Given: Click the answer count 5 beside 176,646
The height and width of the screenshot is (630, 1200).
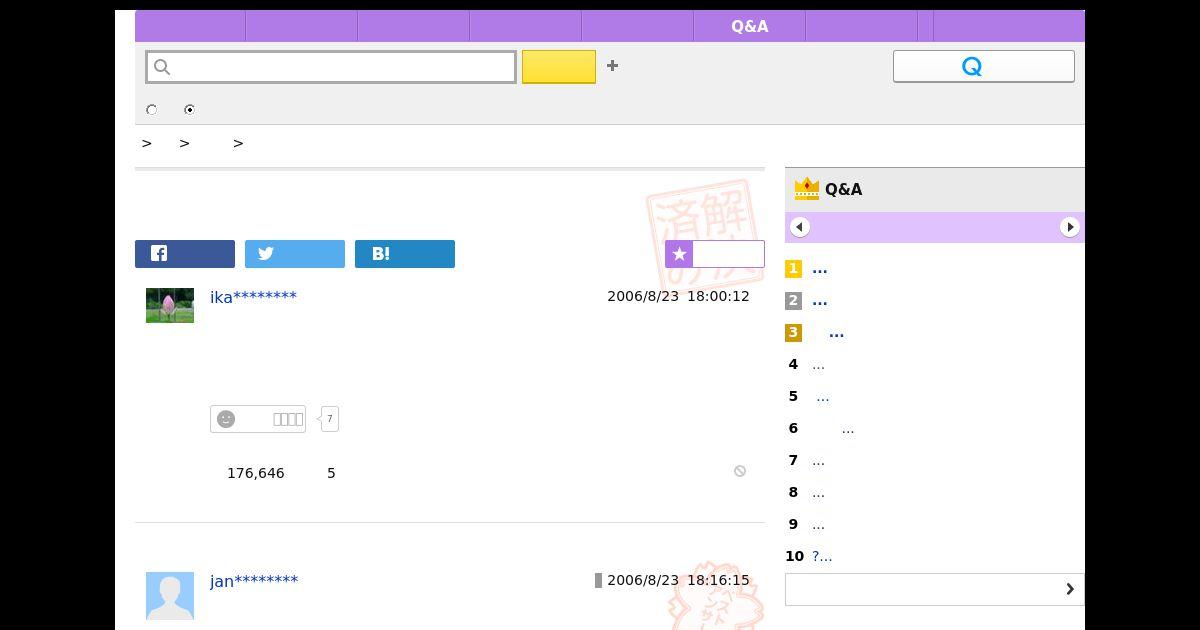Looking at the screenshot, I should point(331,473).
